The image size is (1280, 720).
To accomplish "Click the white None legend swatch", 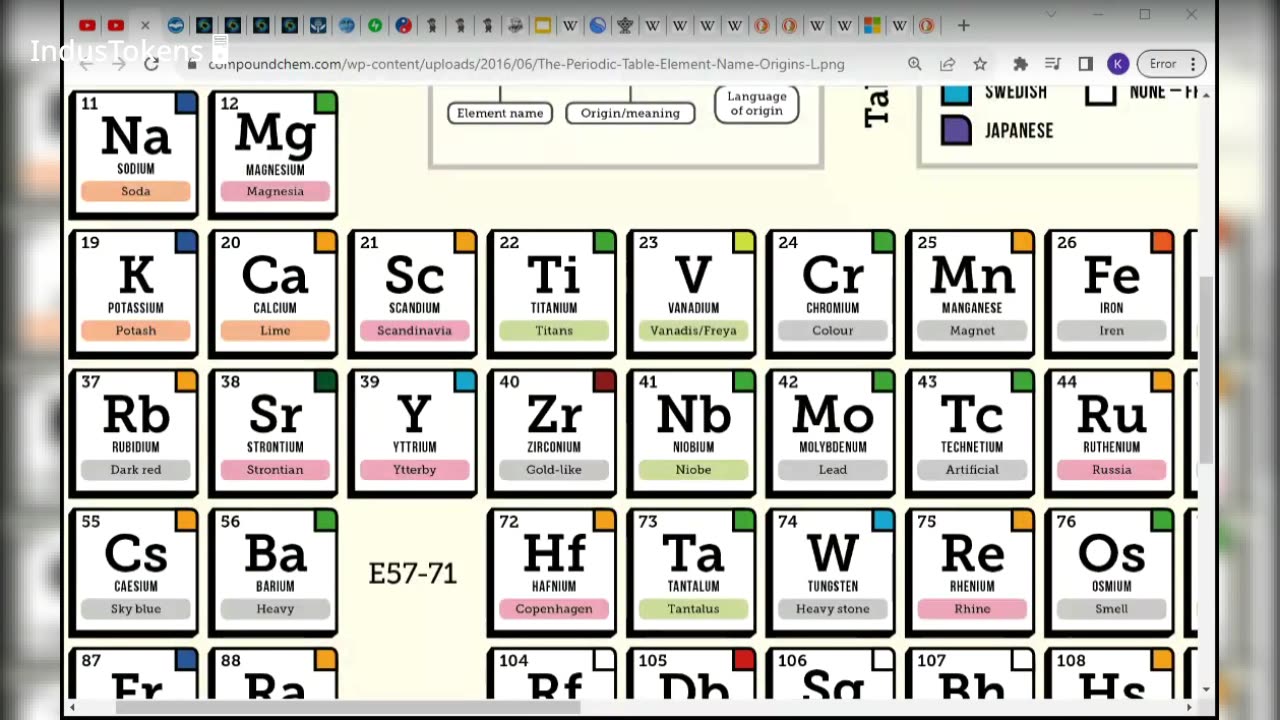I will coord(1101,94).
